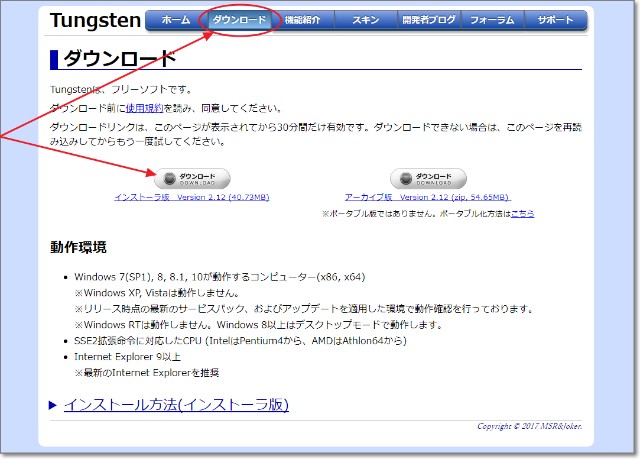Click the 動作環境 section heading
Image resolution: width=640 pixels, height=459 pixels.
coord(78,247)
